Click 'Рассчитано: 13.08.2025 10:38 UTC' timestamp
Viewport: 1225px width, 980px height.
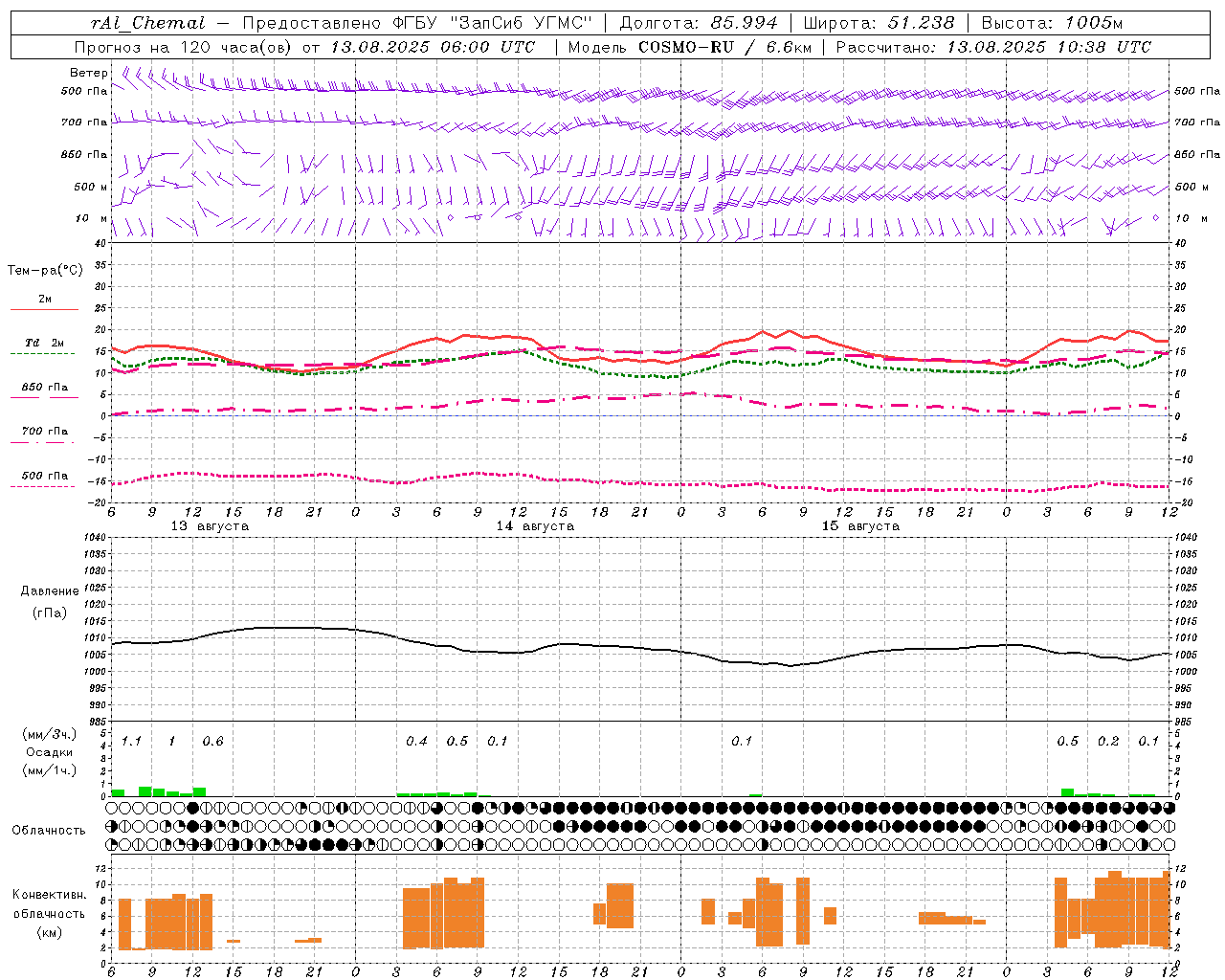tap(993, 47)
